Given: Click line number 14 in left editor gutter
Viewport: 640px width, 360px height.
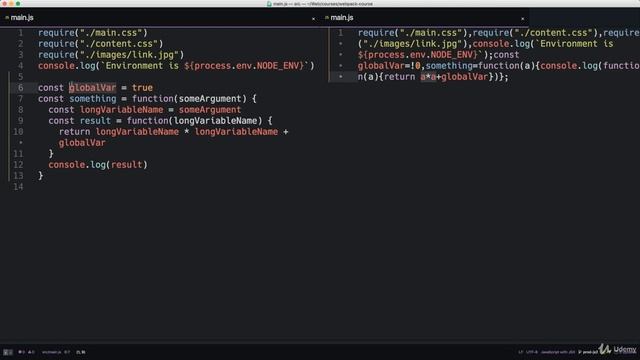Looking at the screenshot, I should 18,187.
